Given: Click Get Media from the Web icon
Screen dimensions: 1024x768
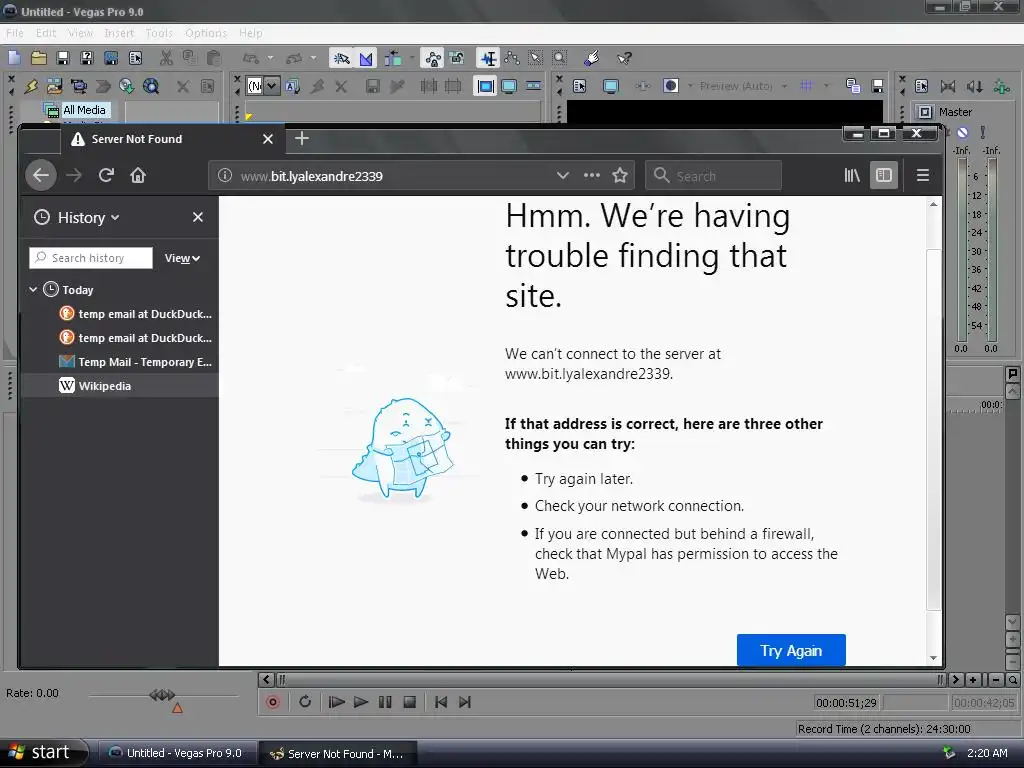Looking at the screenshot, I should tap(151, 86).
